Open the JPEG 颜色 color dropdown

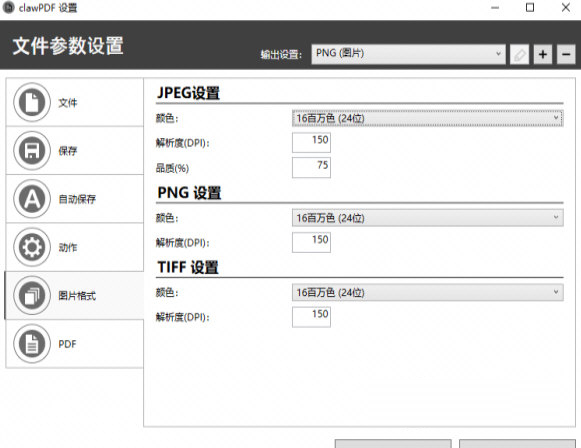(x=428, y=118)
